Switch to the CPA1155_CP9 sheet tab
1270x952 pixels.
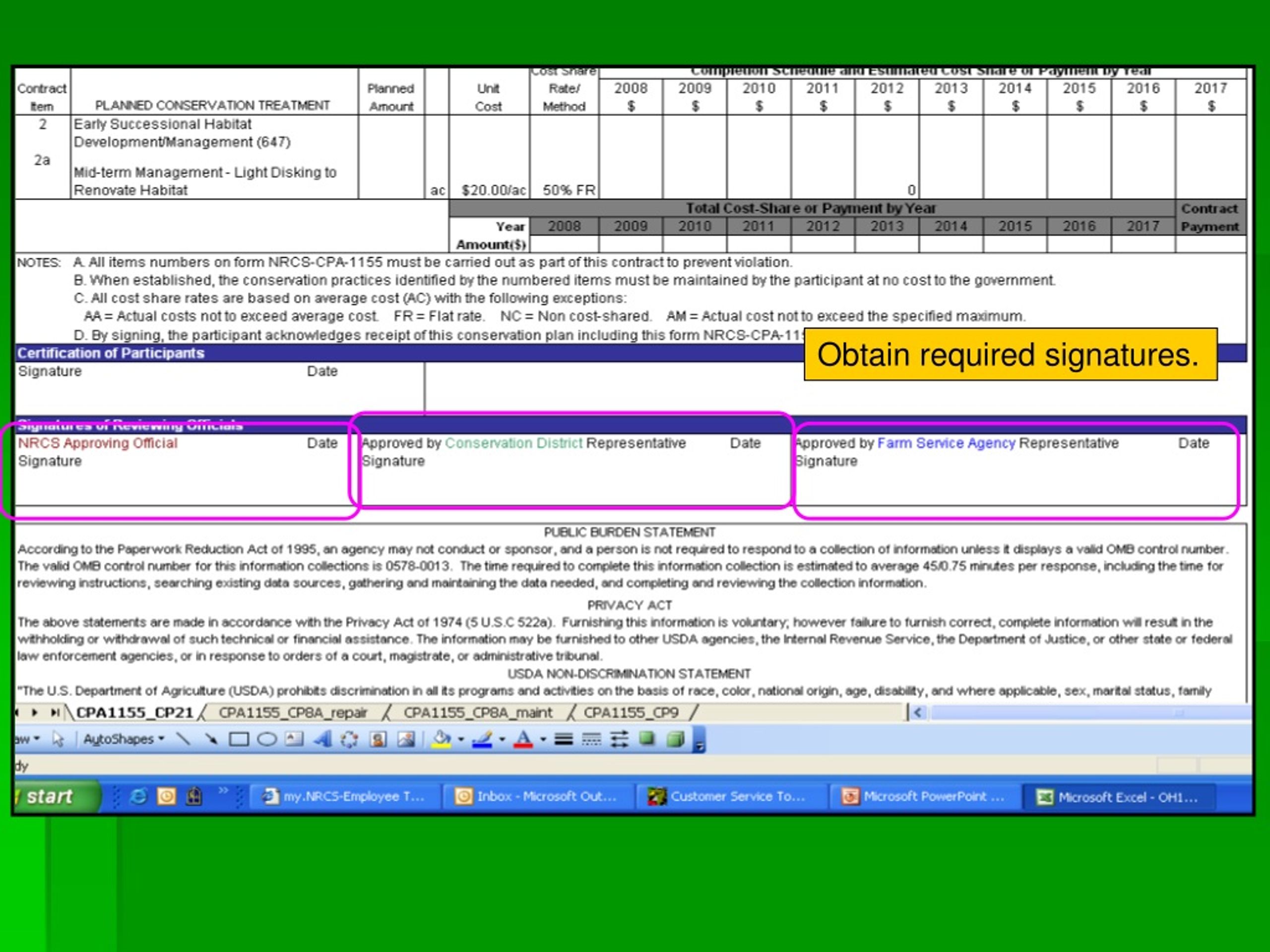pos(631,712)
